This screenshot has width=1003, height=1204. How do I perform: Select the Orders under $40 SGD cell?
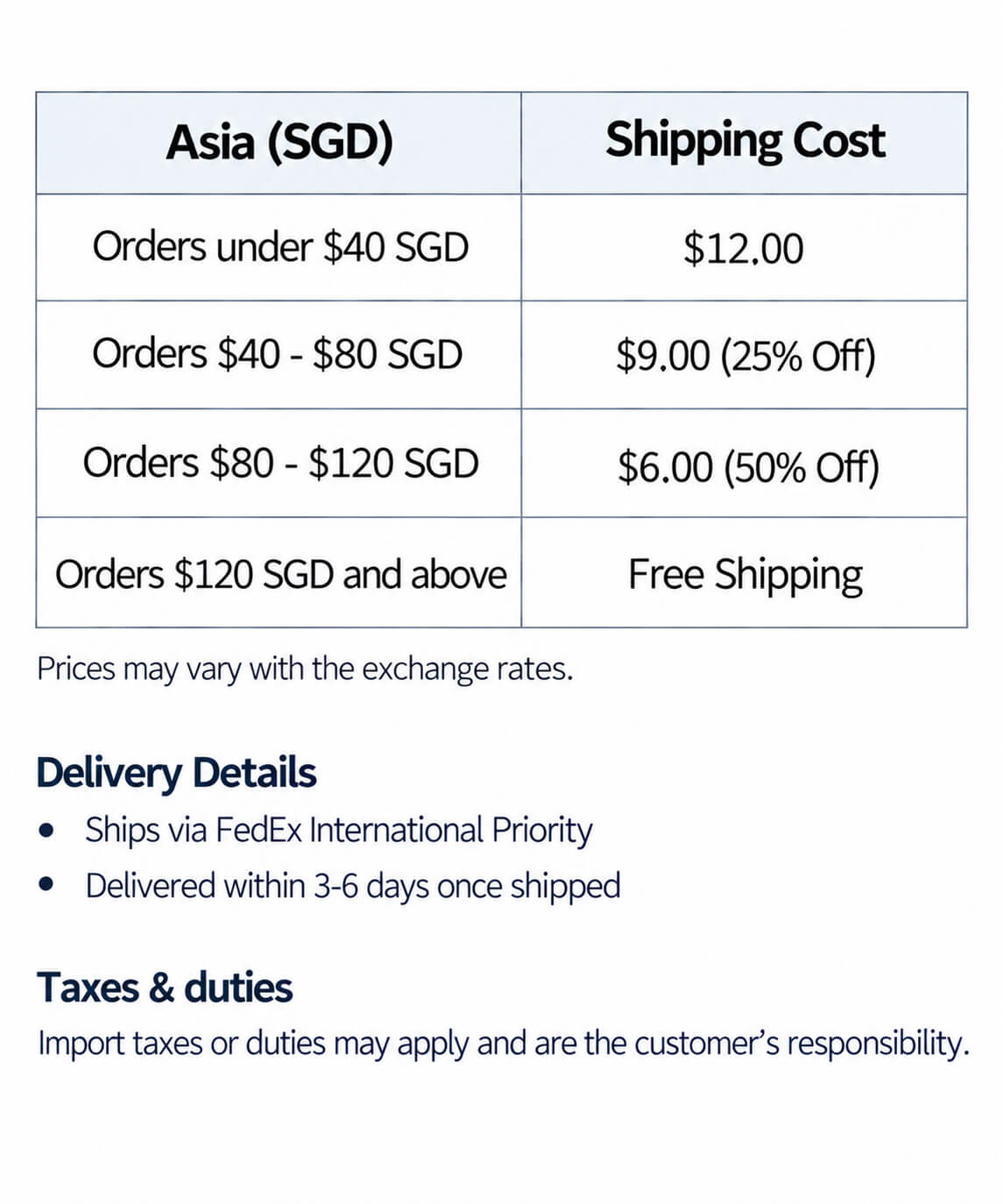[279, 247]
